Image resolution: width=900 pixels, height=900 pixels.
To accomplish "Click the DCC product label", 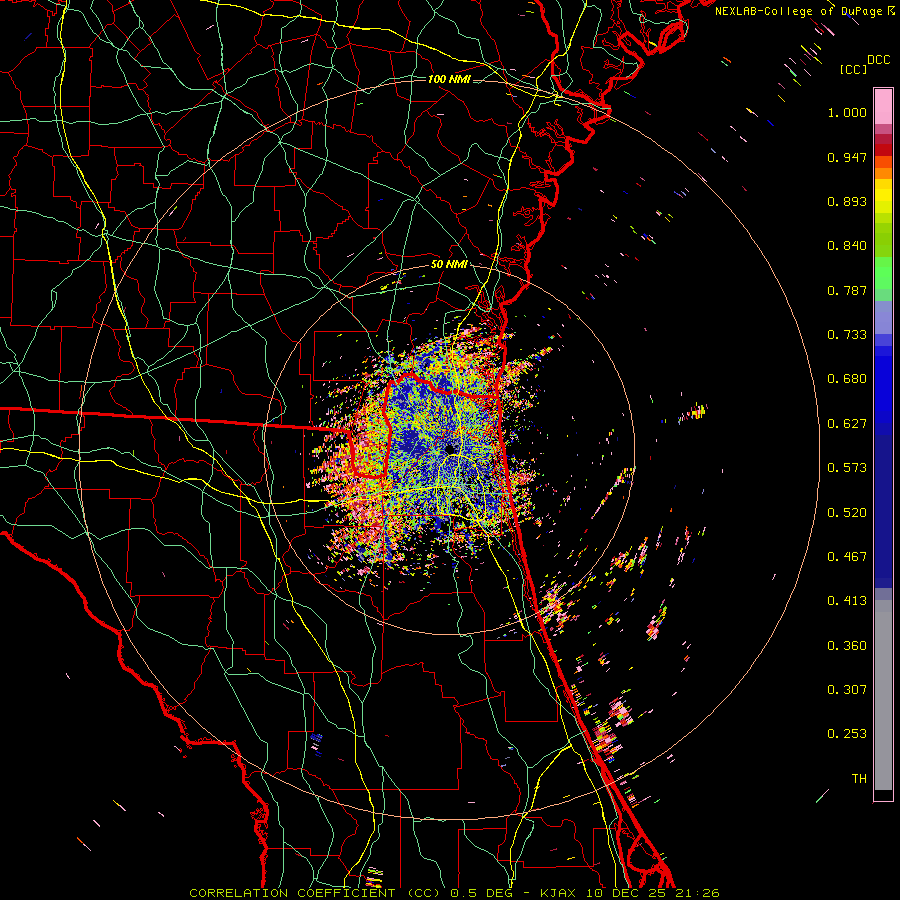I will point(879,60).
